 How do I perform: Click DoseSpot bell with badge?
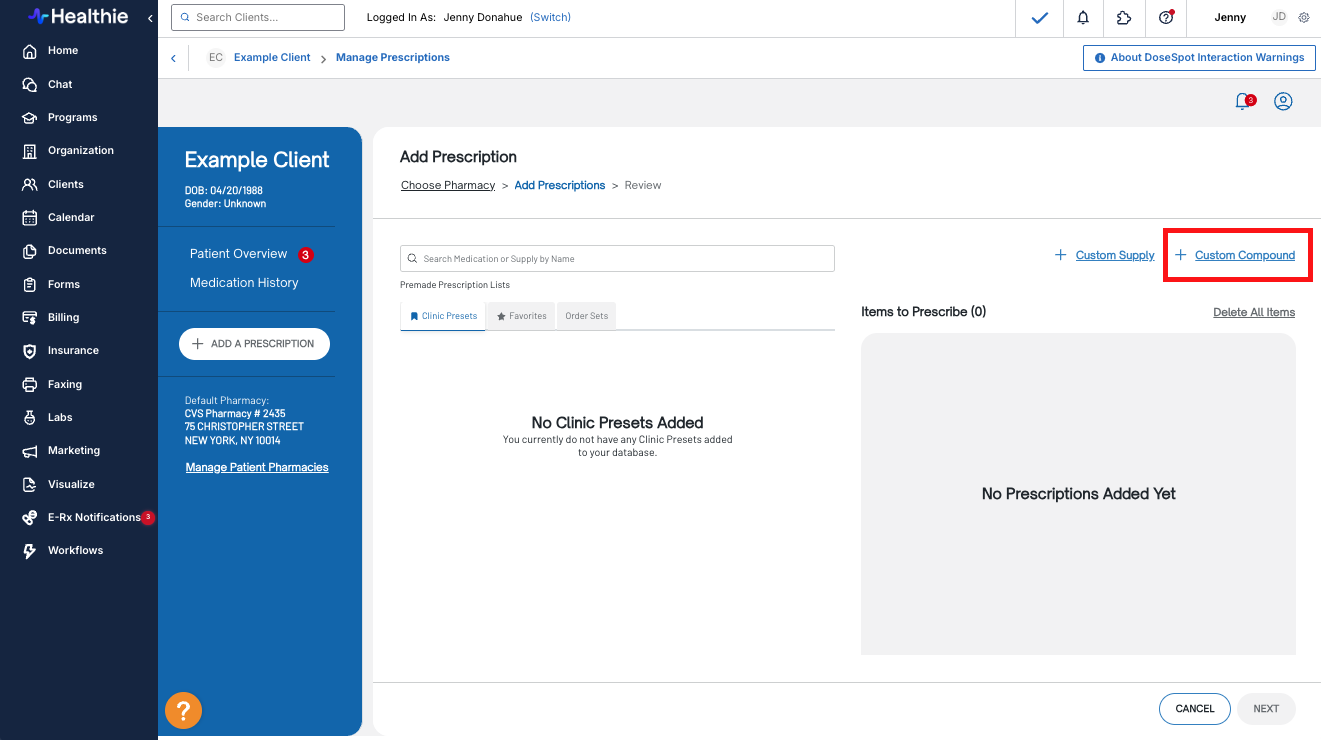[1244, 101]
